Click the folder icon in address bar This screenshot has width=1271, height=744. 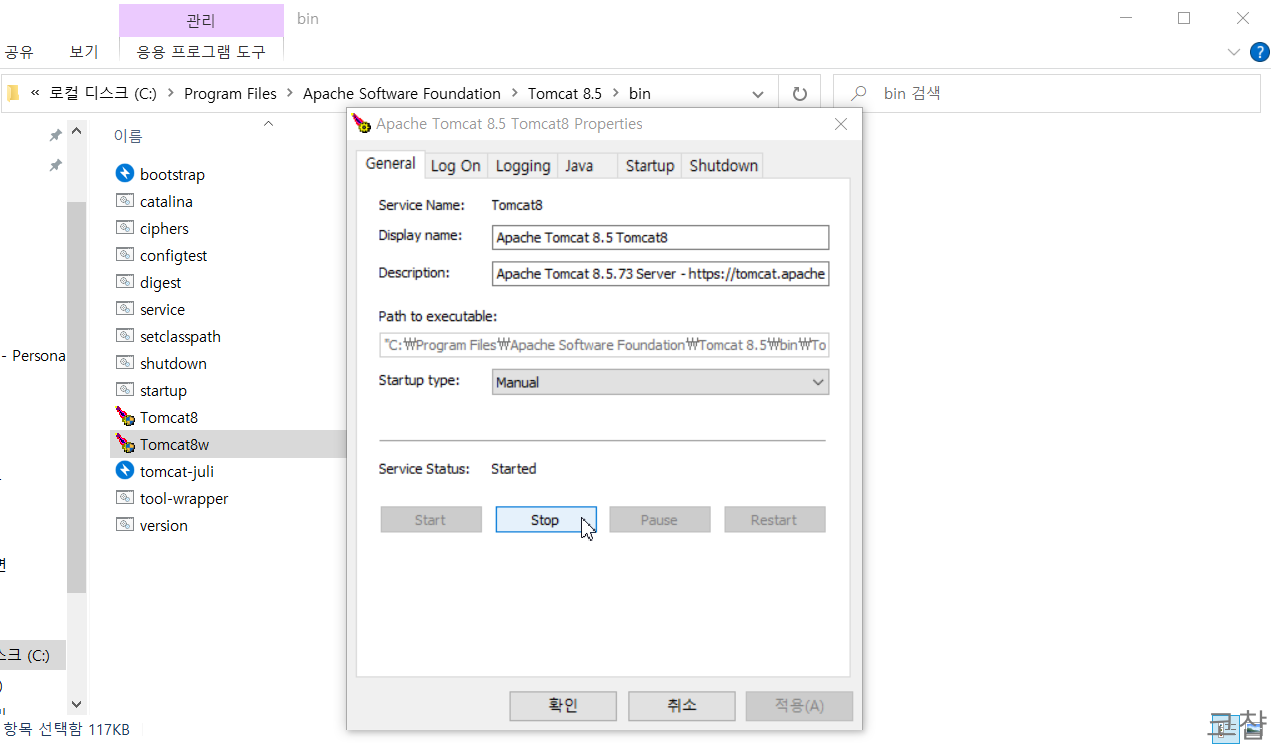(12, 93)
